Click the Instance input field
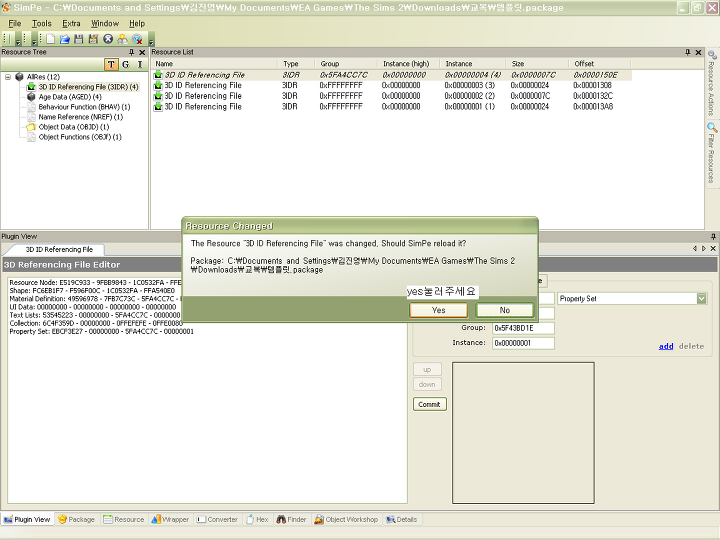Screen dimensions: 720x540 (x=522, y=343)
